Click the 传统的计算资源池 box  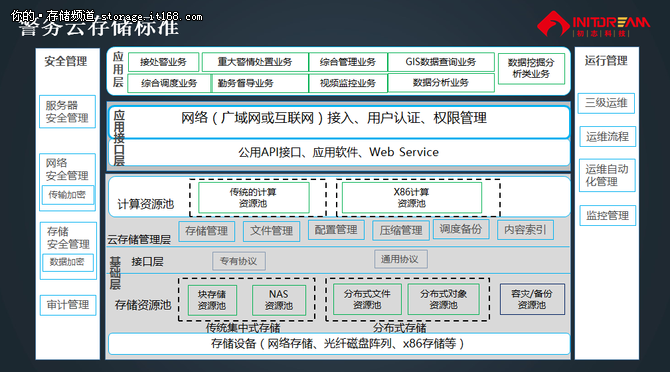click(253, 197)
